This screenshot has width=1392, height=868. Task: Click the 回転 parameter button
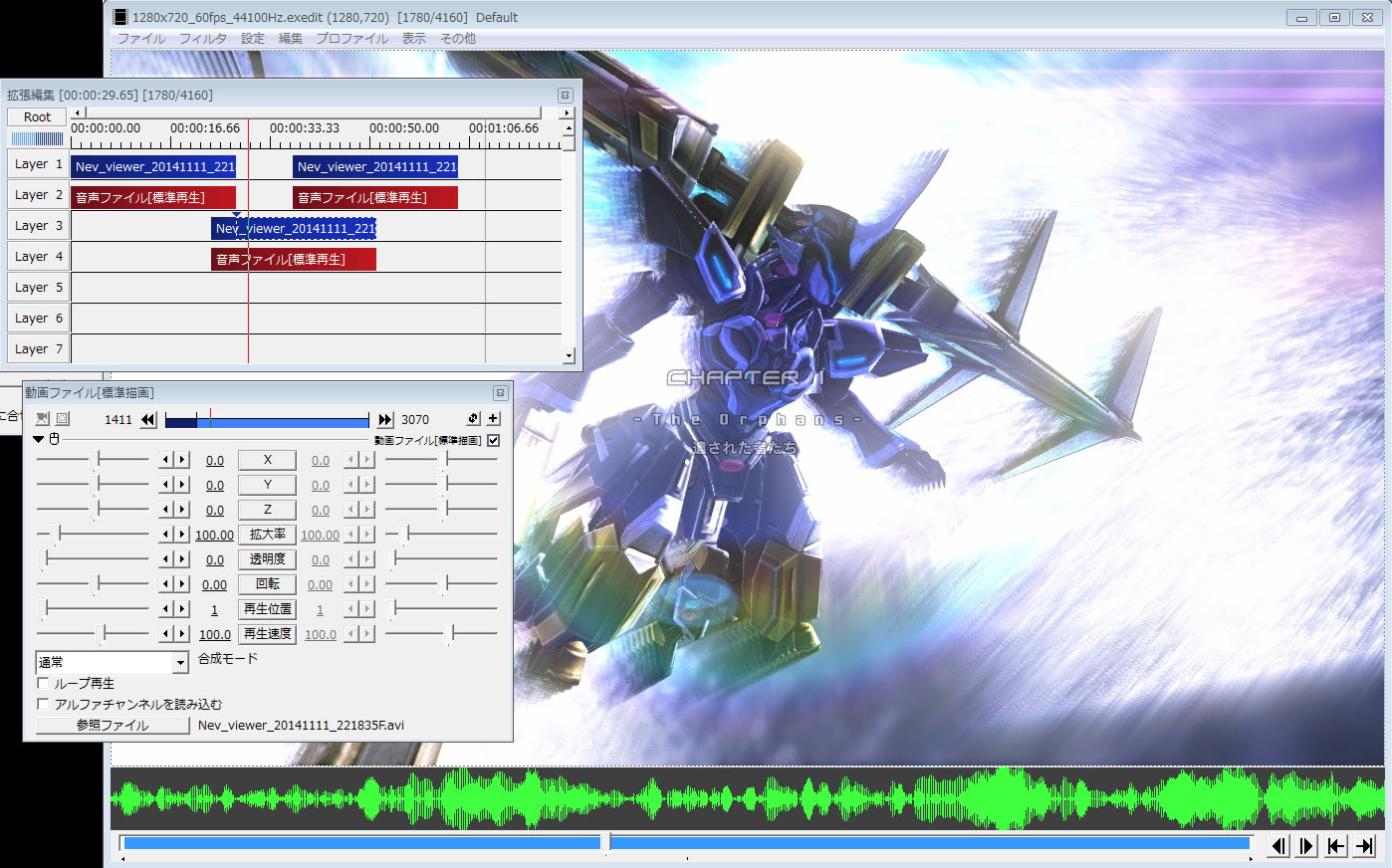(267, 584)
